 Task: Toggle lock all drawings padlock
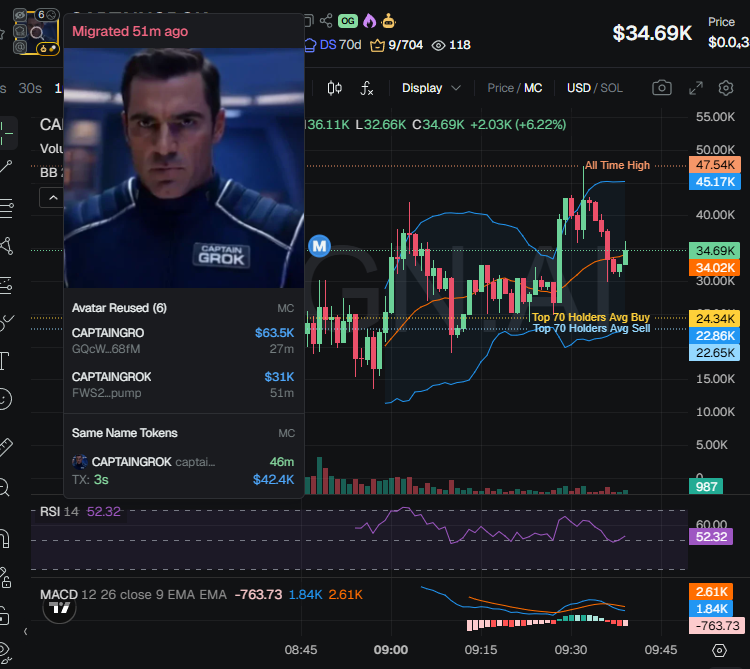pos(4,616)
